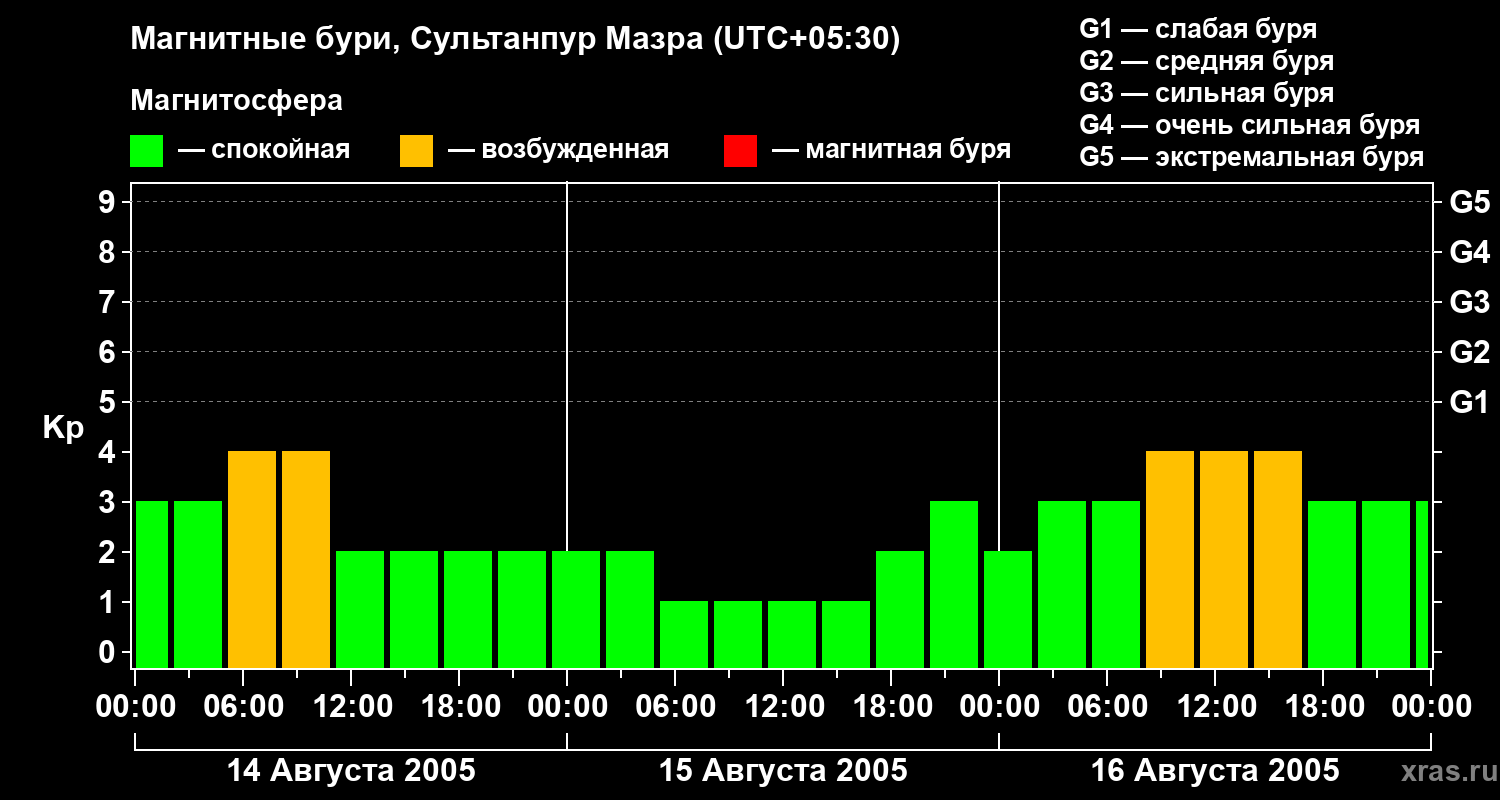Select the green bar spanning midnight into 15 Августа
This screenshot has height=800, width=1500.
tap(576, 610)
